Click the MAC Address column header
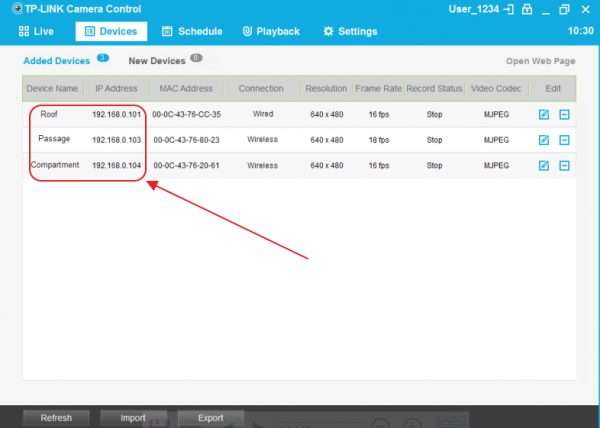 point(186,89)
